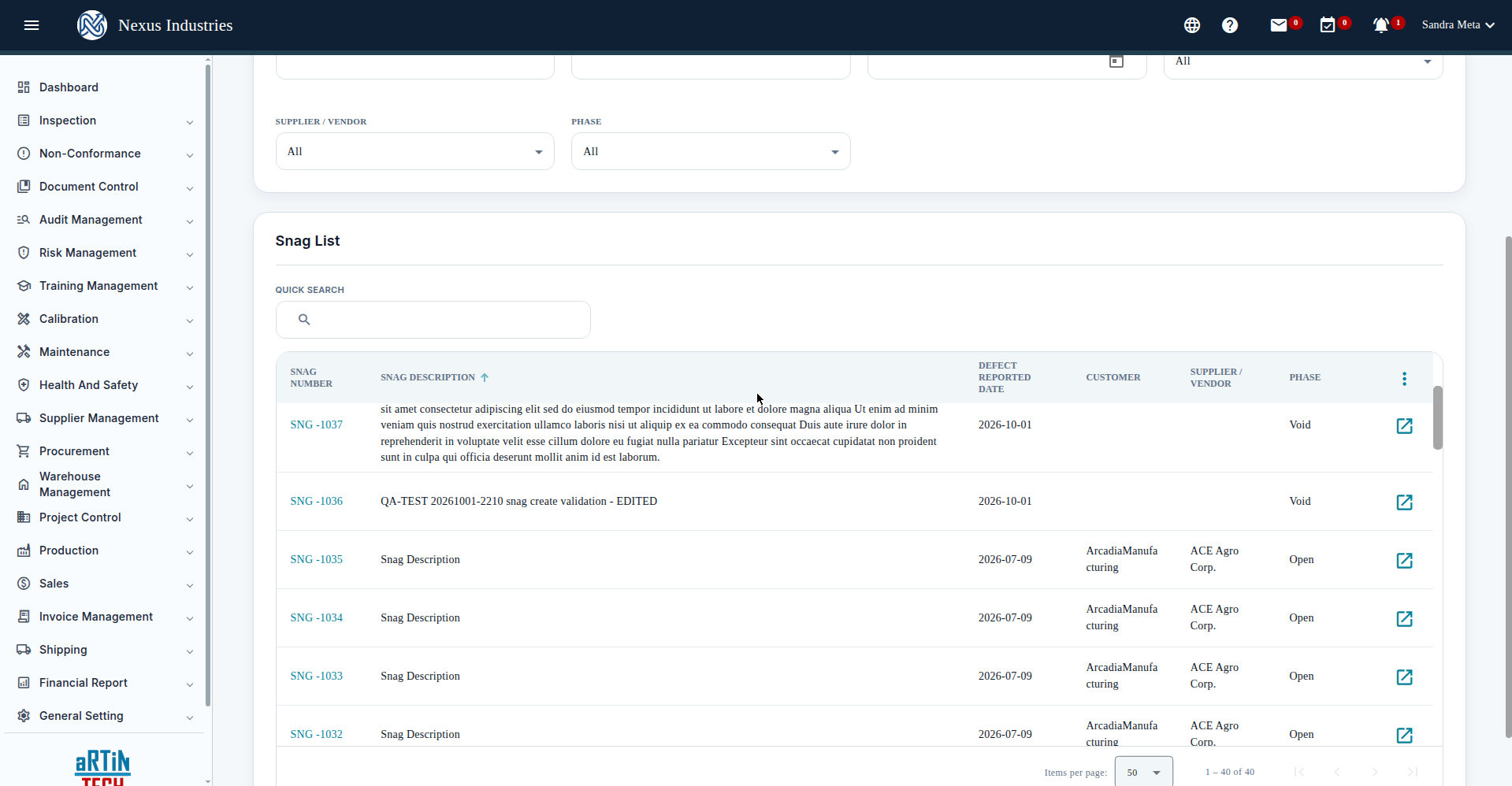Viewport: 1512px width, 786px height.
Task: Open the SNG-1036 snag link
Action: tap(317, 501)
